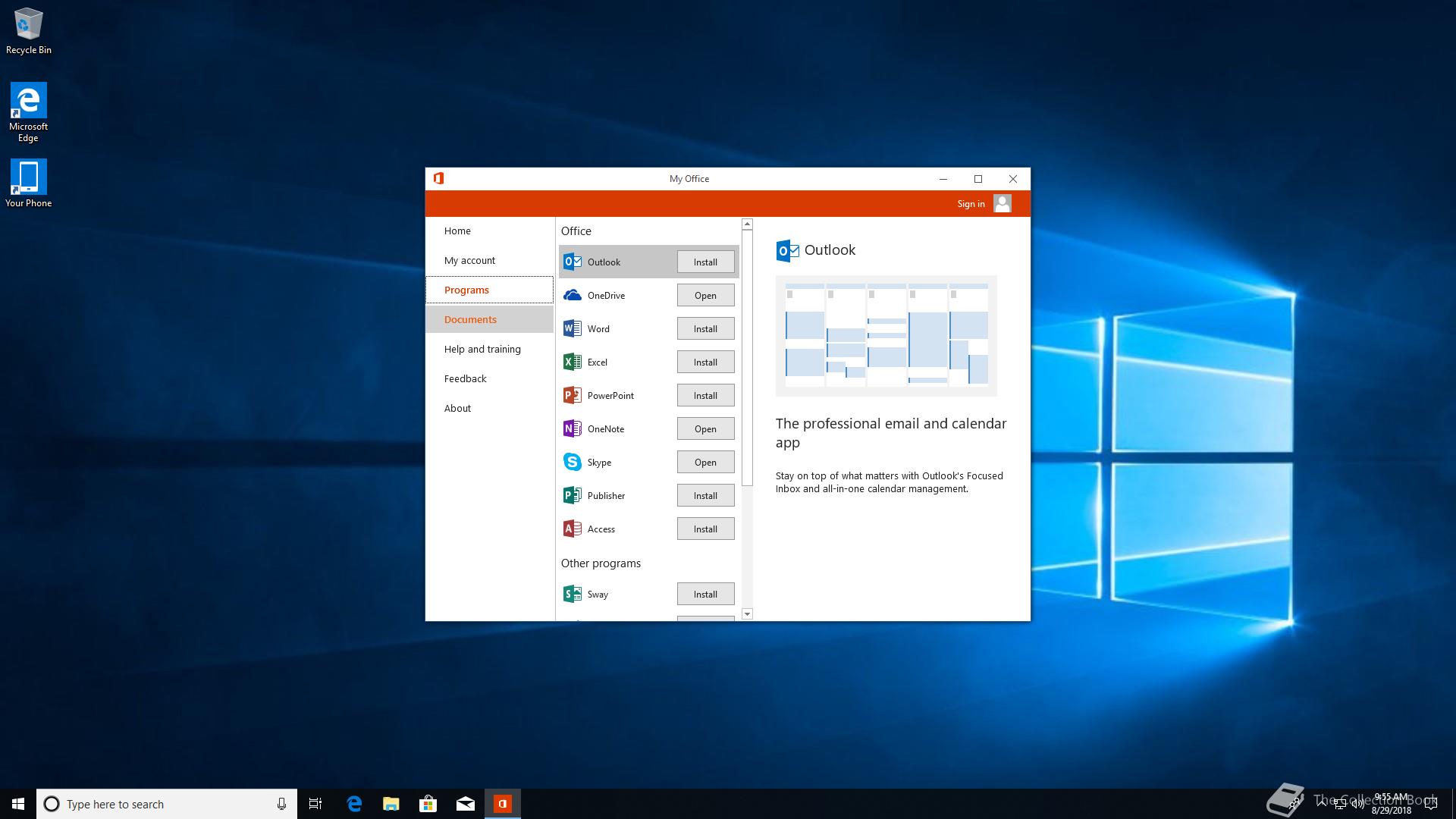Click the Word icon in the list

[x=573, y=328]
